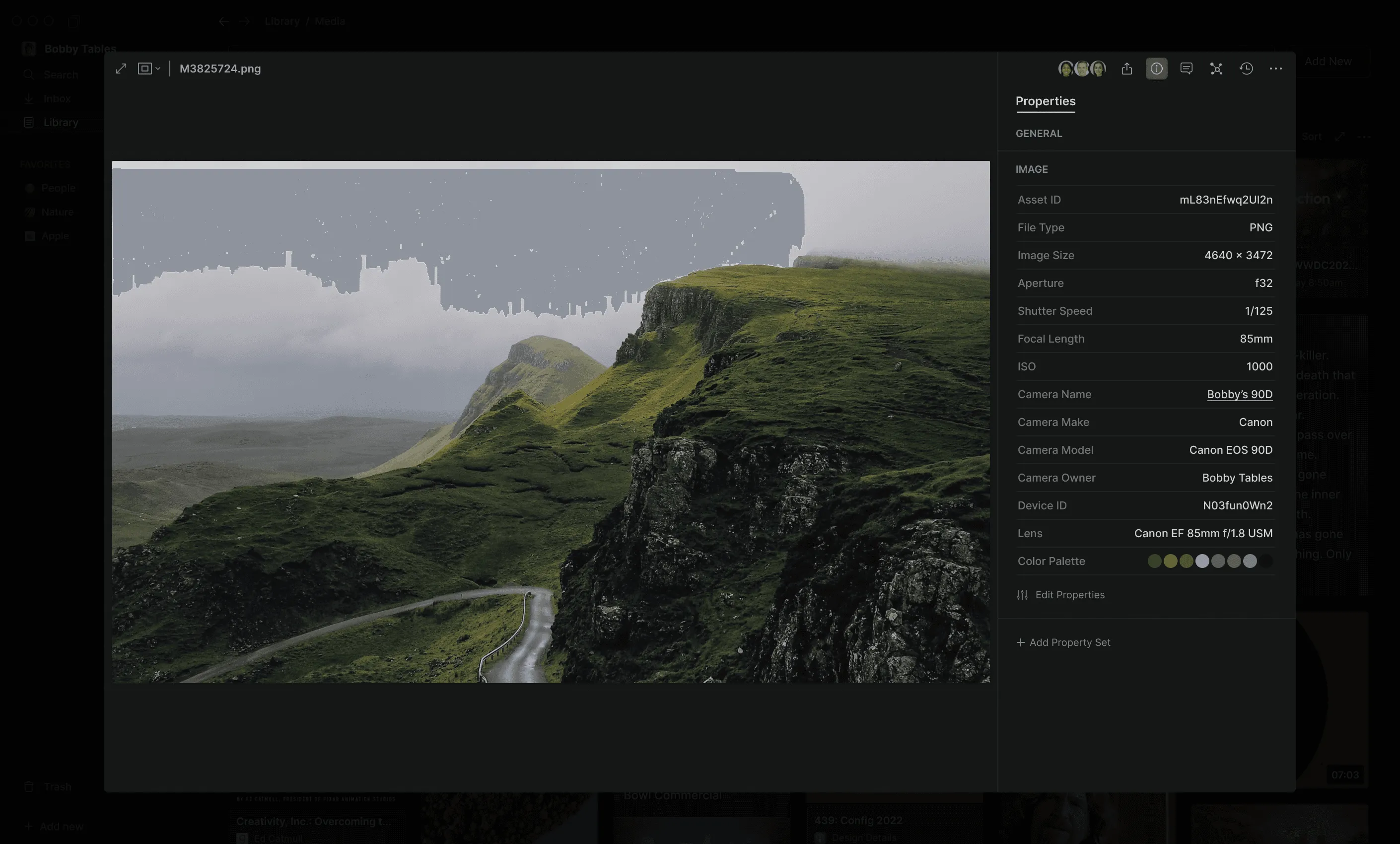Click the Device ID value N03fun0Wn2
1400x844 pixels.
point(1238,505)
